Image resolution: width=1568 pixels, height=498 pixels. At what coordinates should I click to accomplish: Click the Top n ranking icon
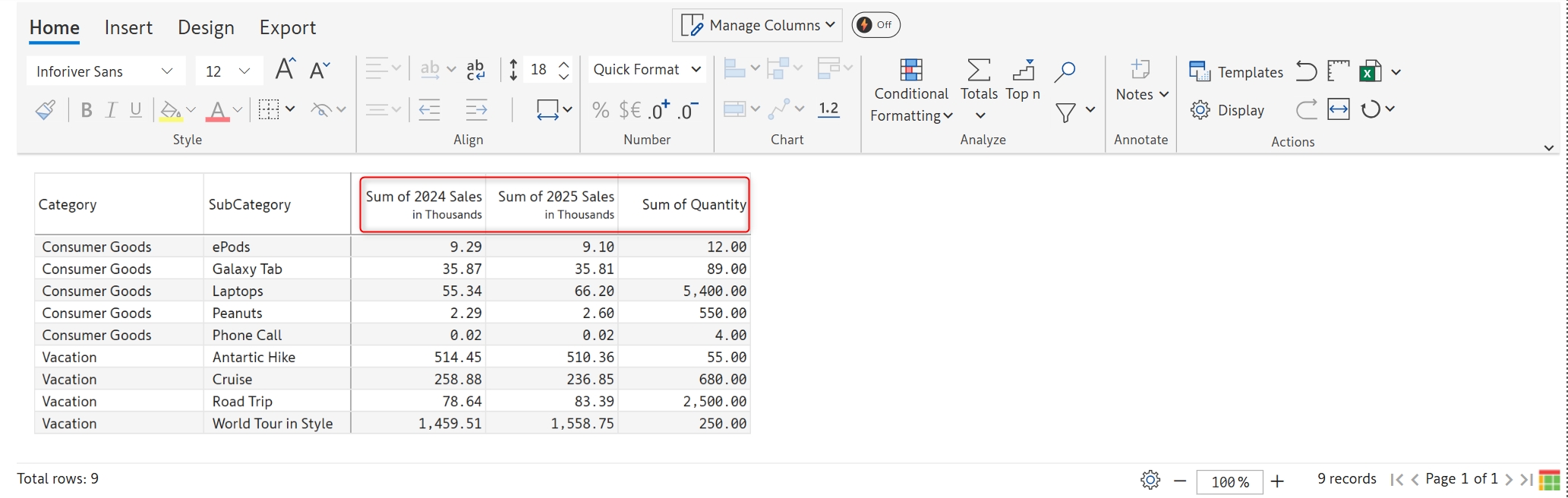1023,71
